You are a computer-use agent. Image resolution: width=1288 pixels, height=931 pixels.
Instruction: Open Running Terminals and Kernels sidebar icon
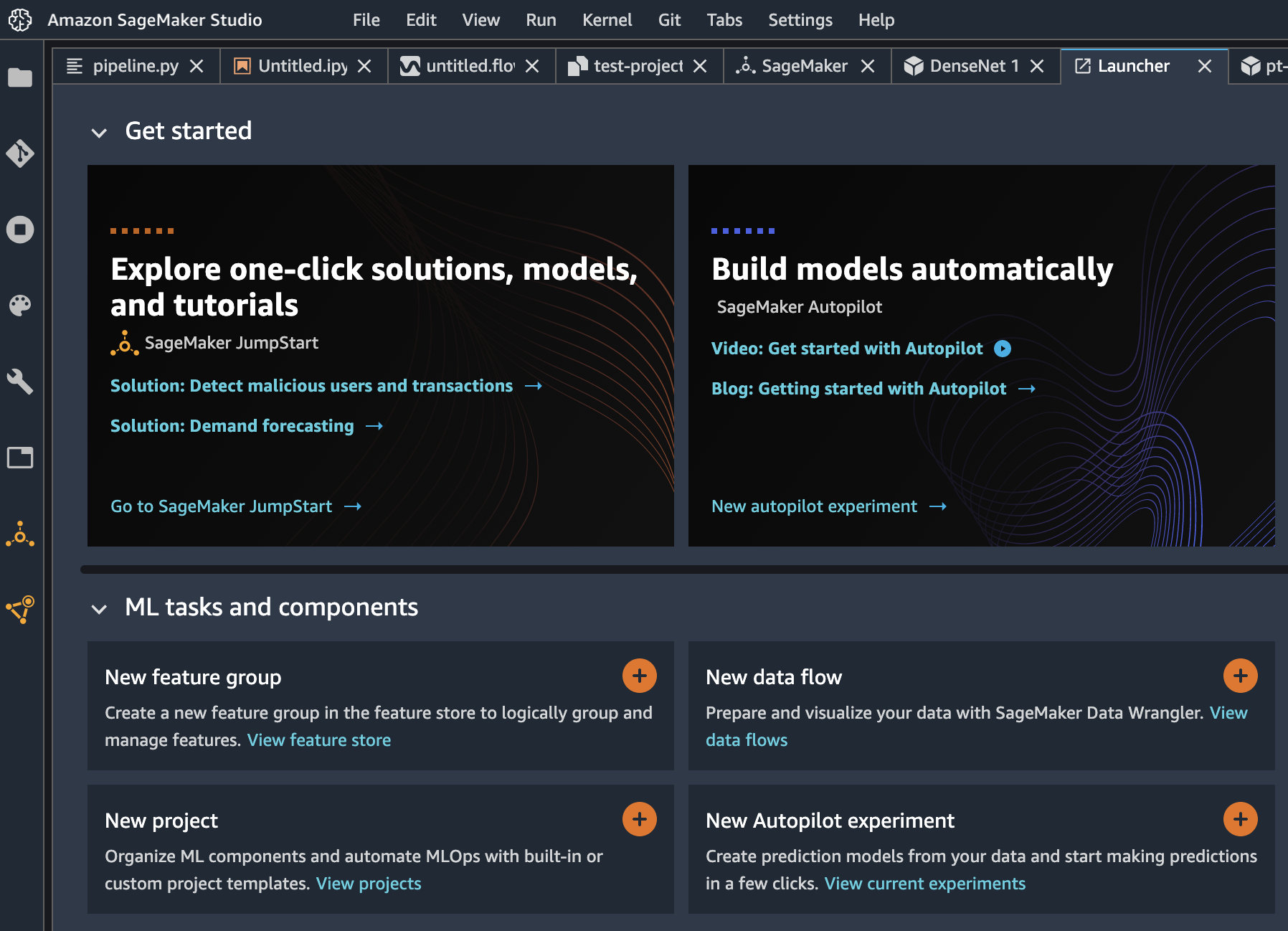20,230
